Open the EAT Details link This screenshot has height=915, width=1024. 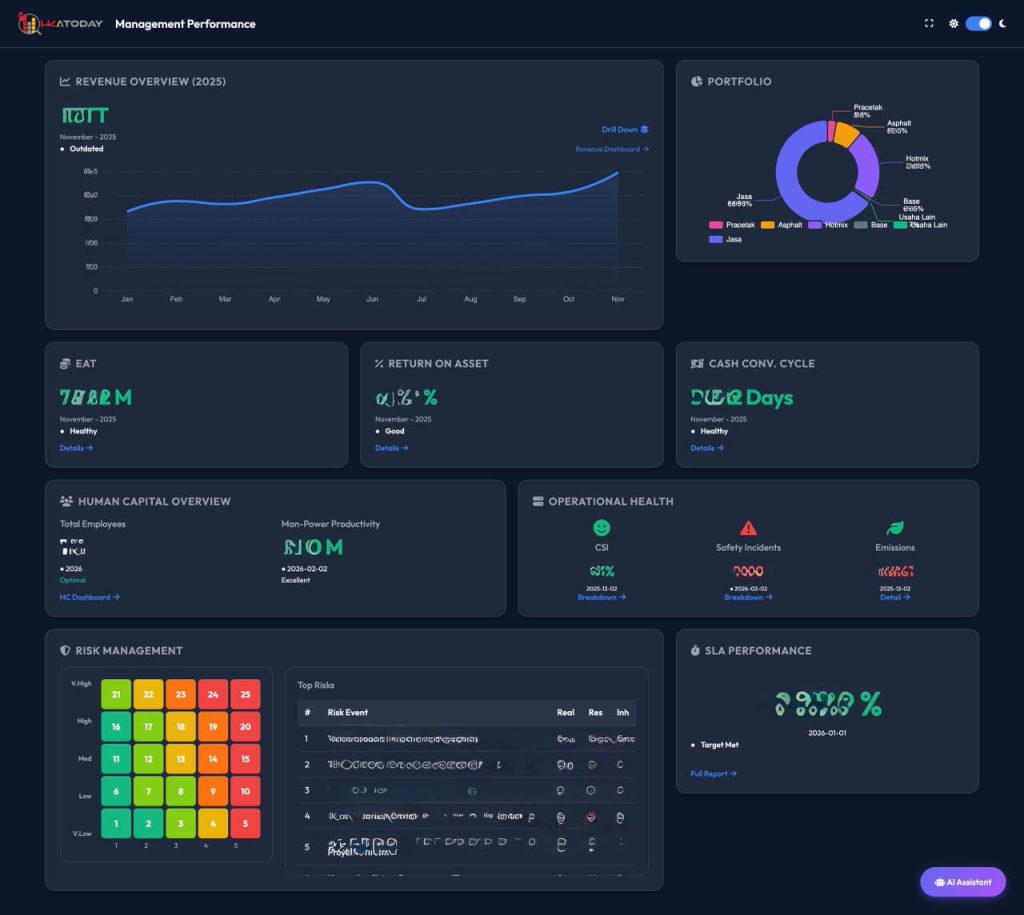coord(76,448)
